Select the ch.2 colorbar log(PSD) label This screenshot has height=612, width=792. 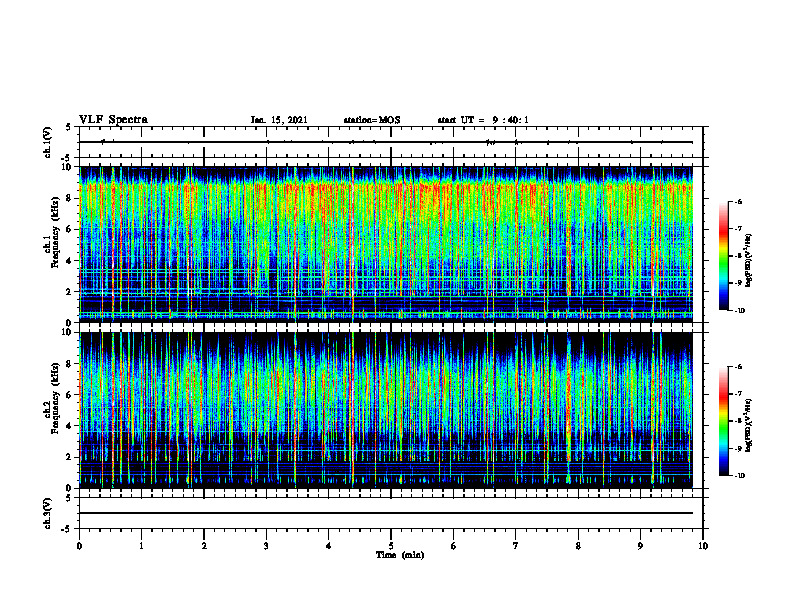tap(749, 425)
